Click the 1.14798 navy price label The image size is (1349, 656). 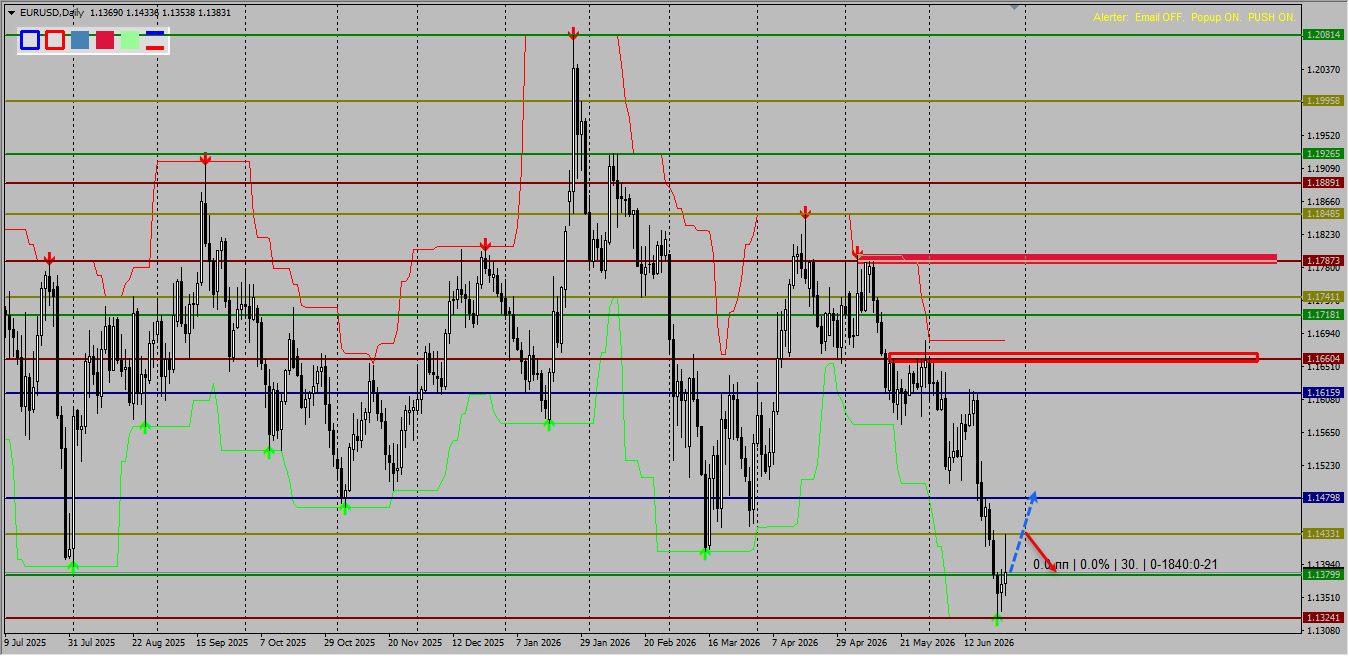point(1324,498)
